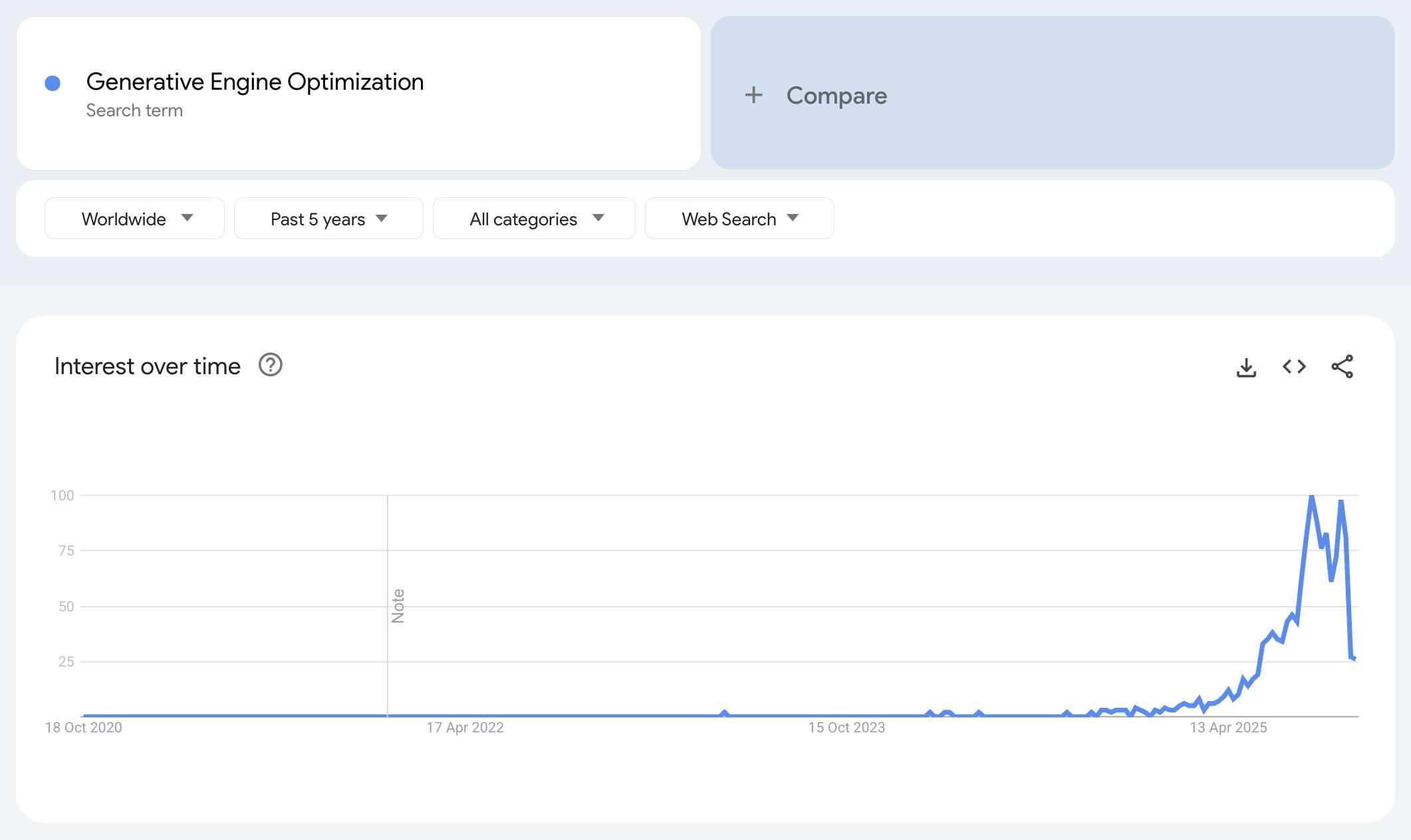Image resolution: width=1411 pixels, height=840 pixels.
Task: Click the 13 Apr 2025 axis label
Action: point(1228,728)
